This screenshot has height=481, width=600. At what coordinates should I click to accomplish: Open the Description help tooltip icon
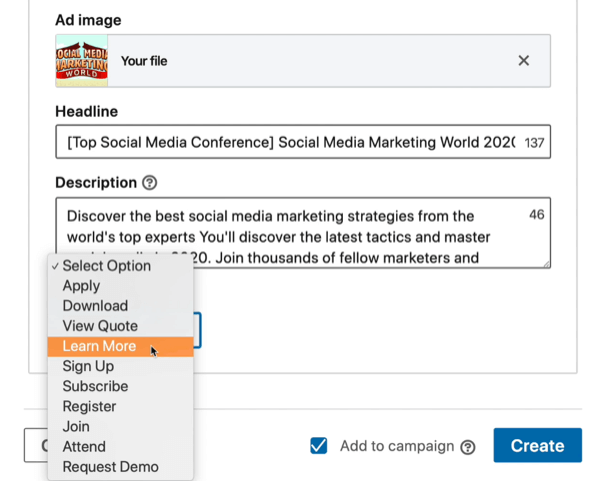150,183
